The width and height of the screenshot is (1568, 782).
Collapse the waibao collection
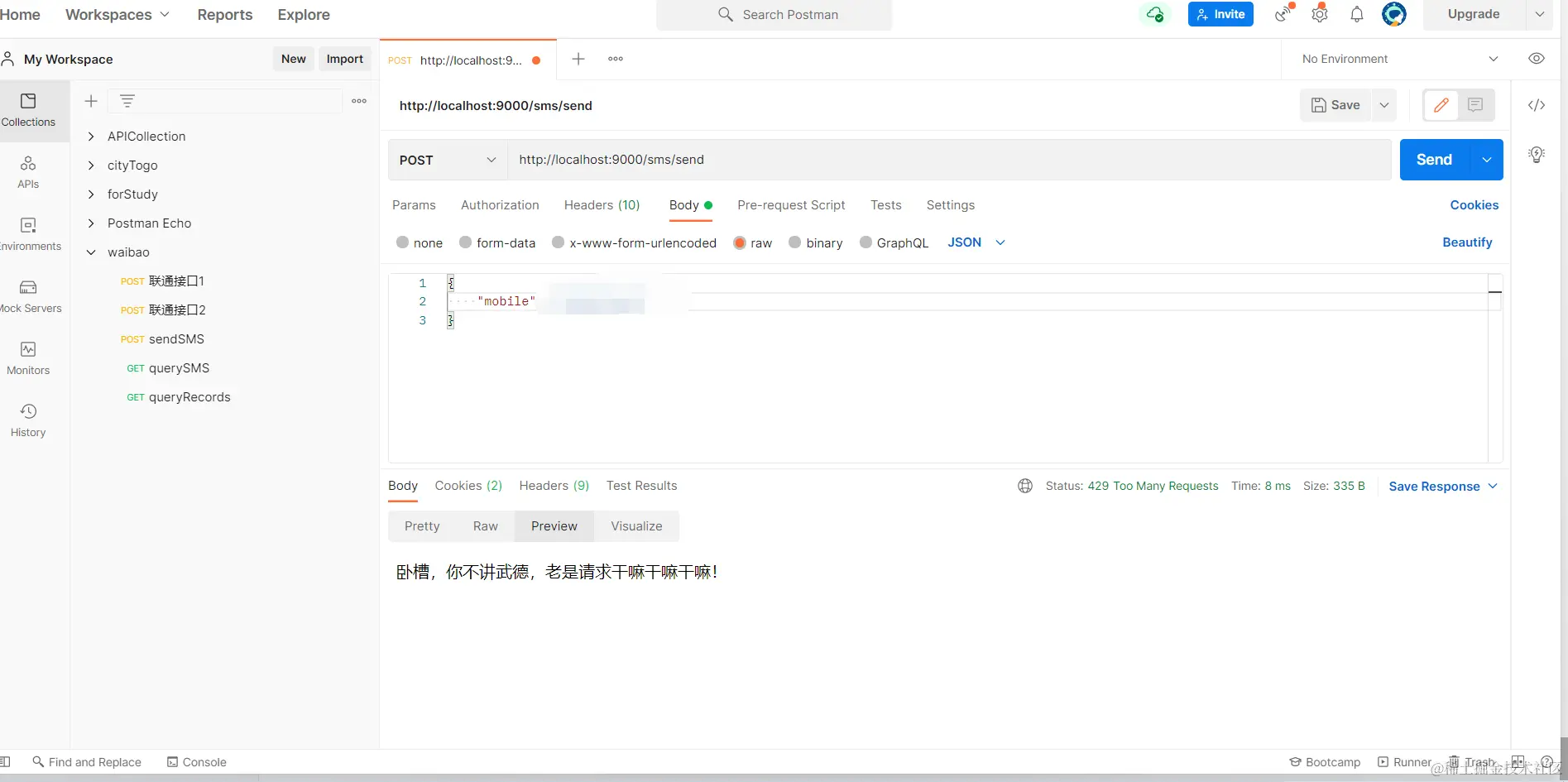coord(91,252)
